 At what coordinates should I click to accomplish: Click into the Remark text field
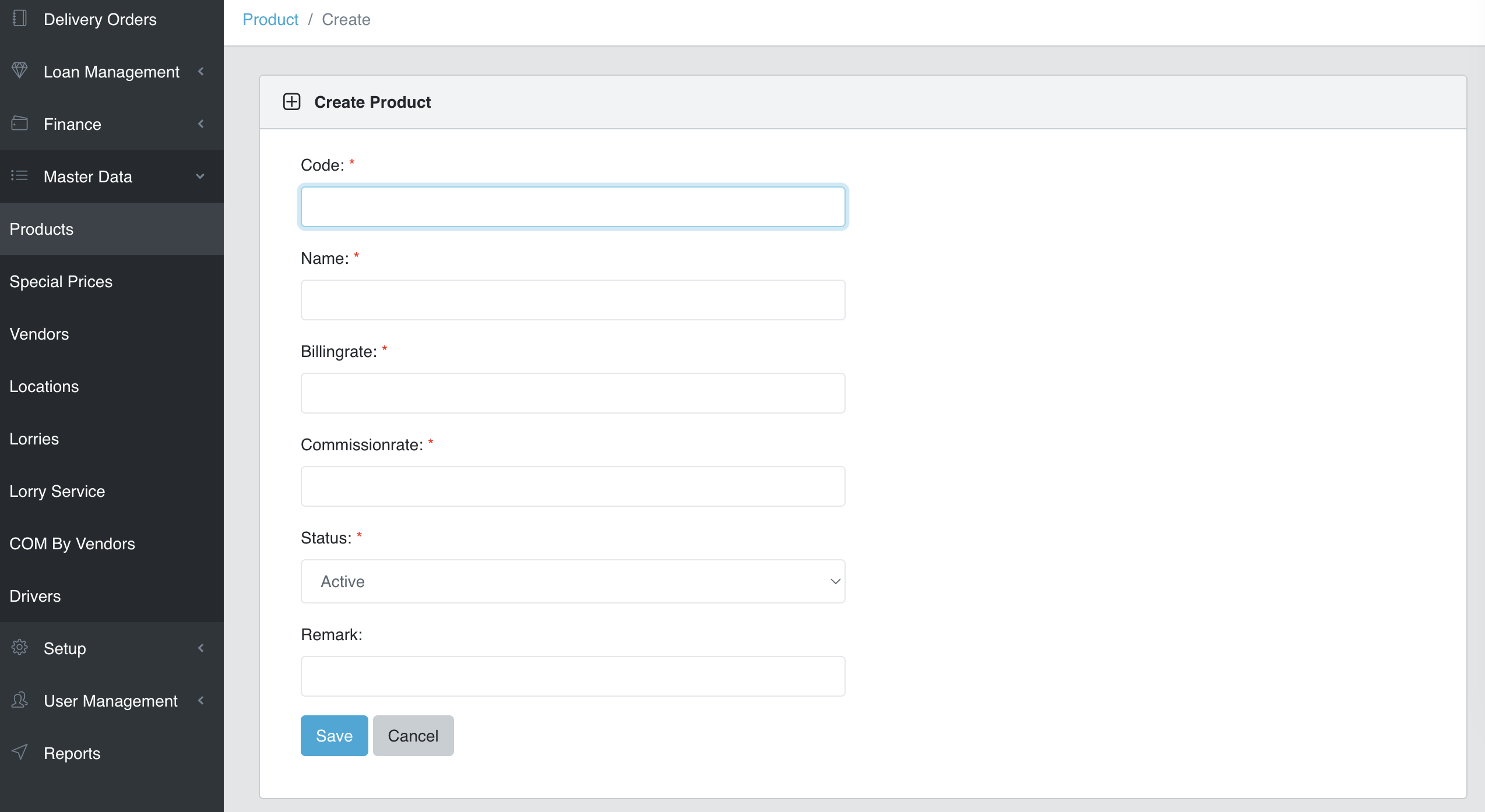[x=572, y=676]
